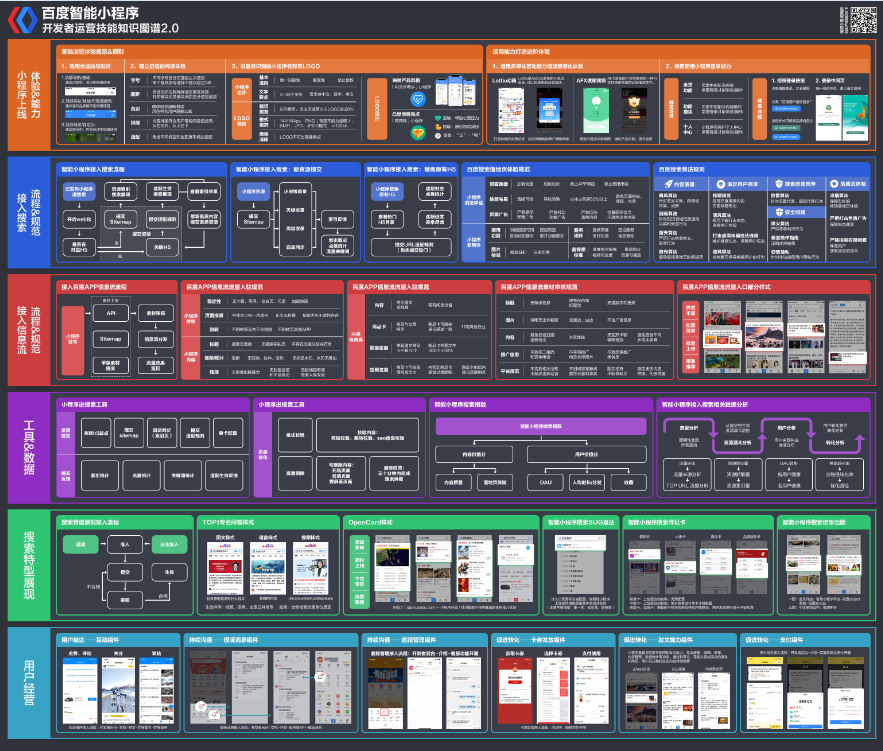Click the small duck icon under 凸显强调亮点
Viewport: 883px width, 751px height.
point(438,127)
